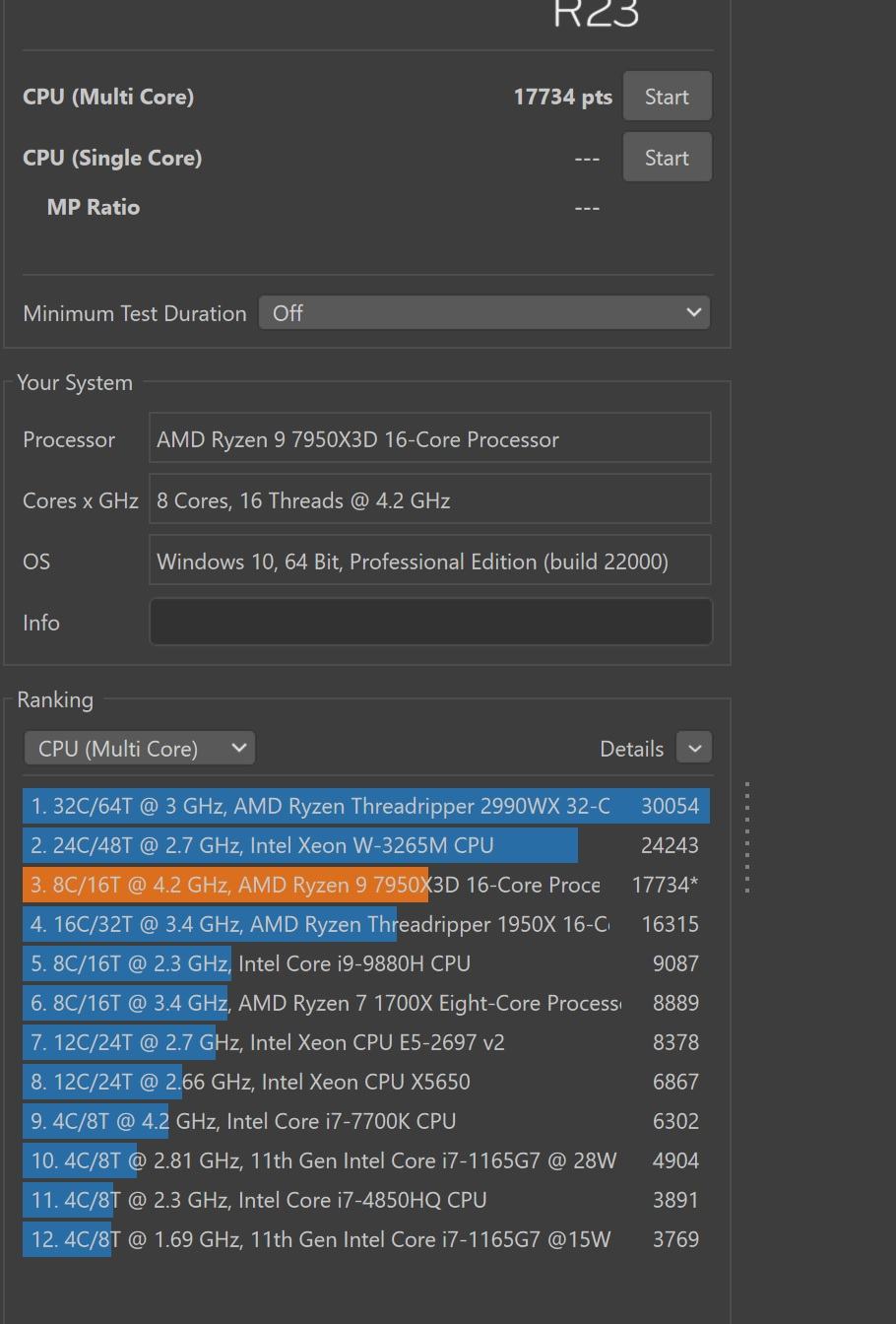Select the Xeon X5650 ranking entry

364,1082
